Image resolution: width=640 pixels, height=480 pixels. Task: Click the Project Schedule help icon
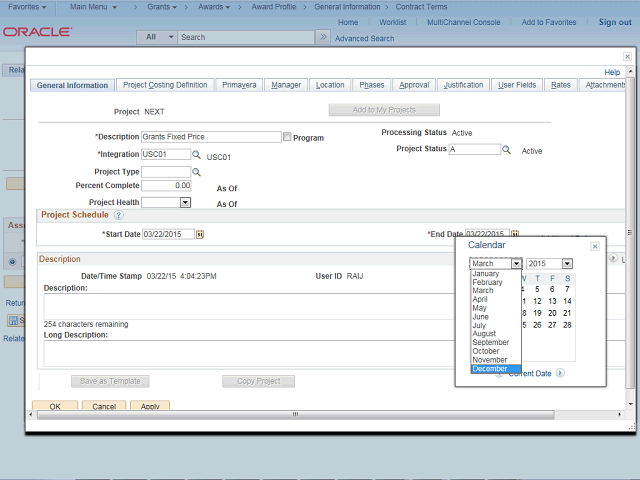click(118, 215)
